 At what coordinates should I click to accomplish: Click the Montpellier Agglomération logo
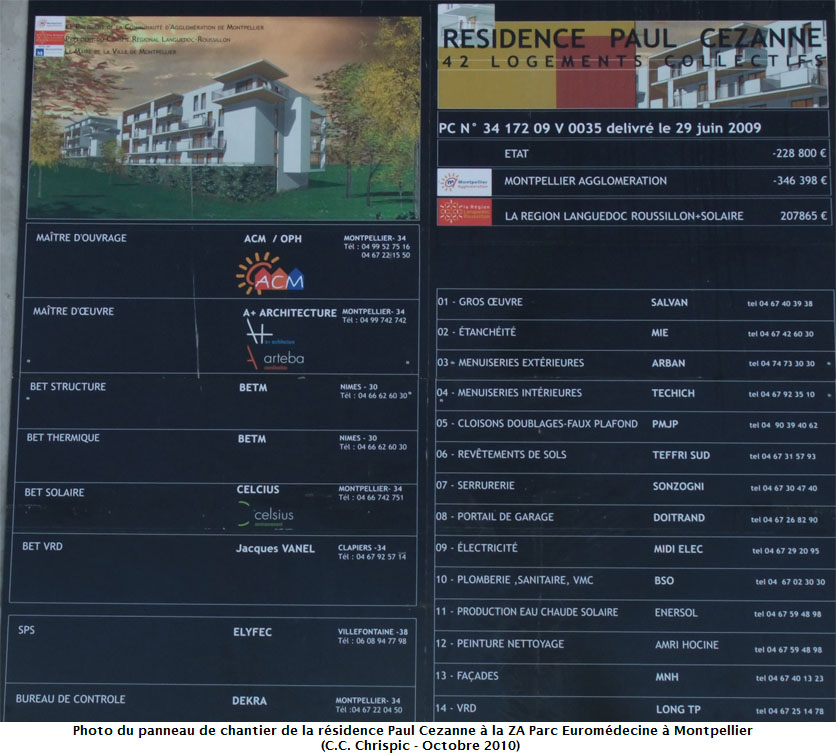464,182
